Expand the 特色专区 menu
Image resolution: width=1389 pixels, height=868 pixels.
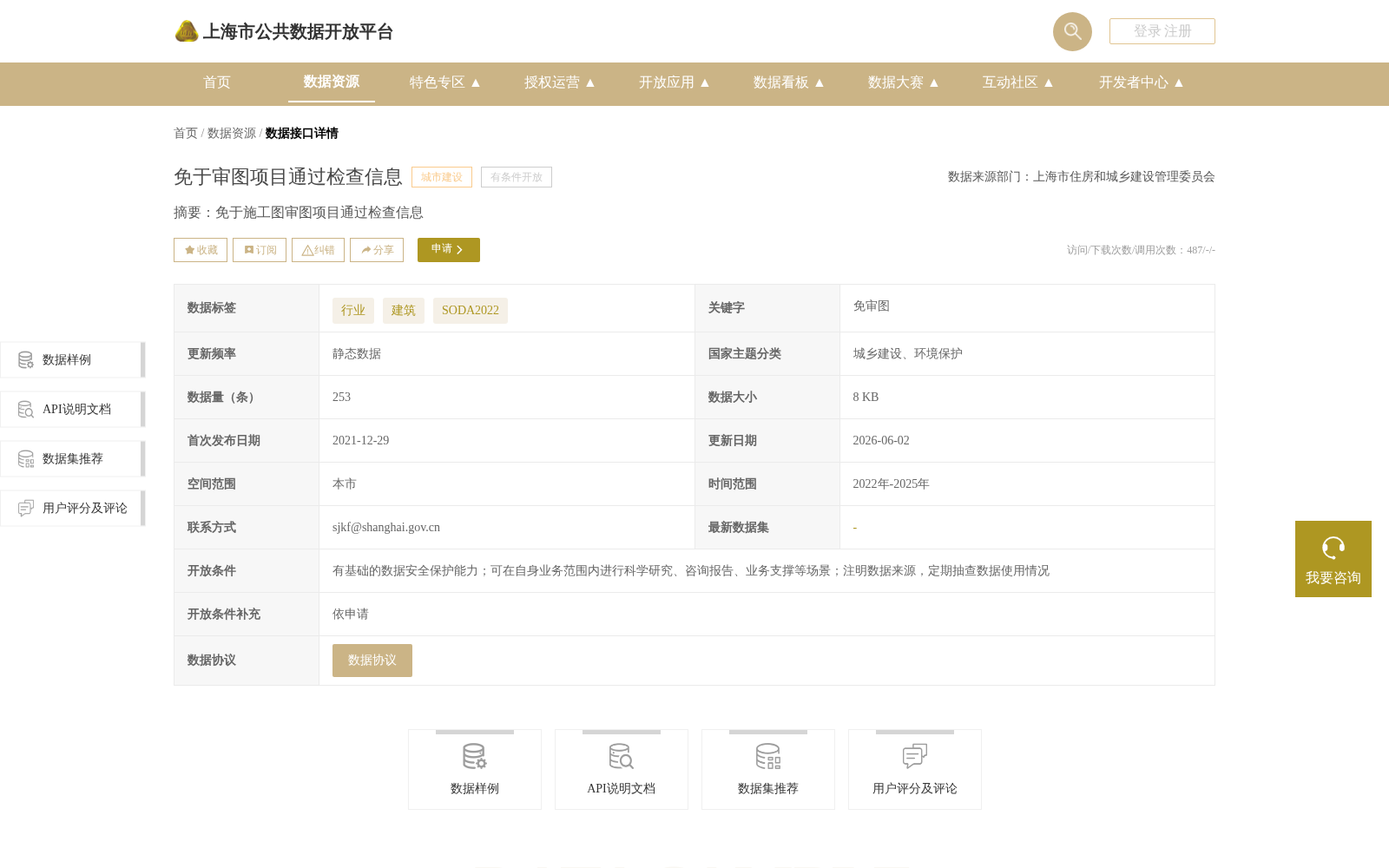(x=445, y=82)
